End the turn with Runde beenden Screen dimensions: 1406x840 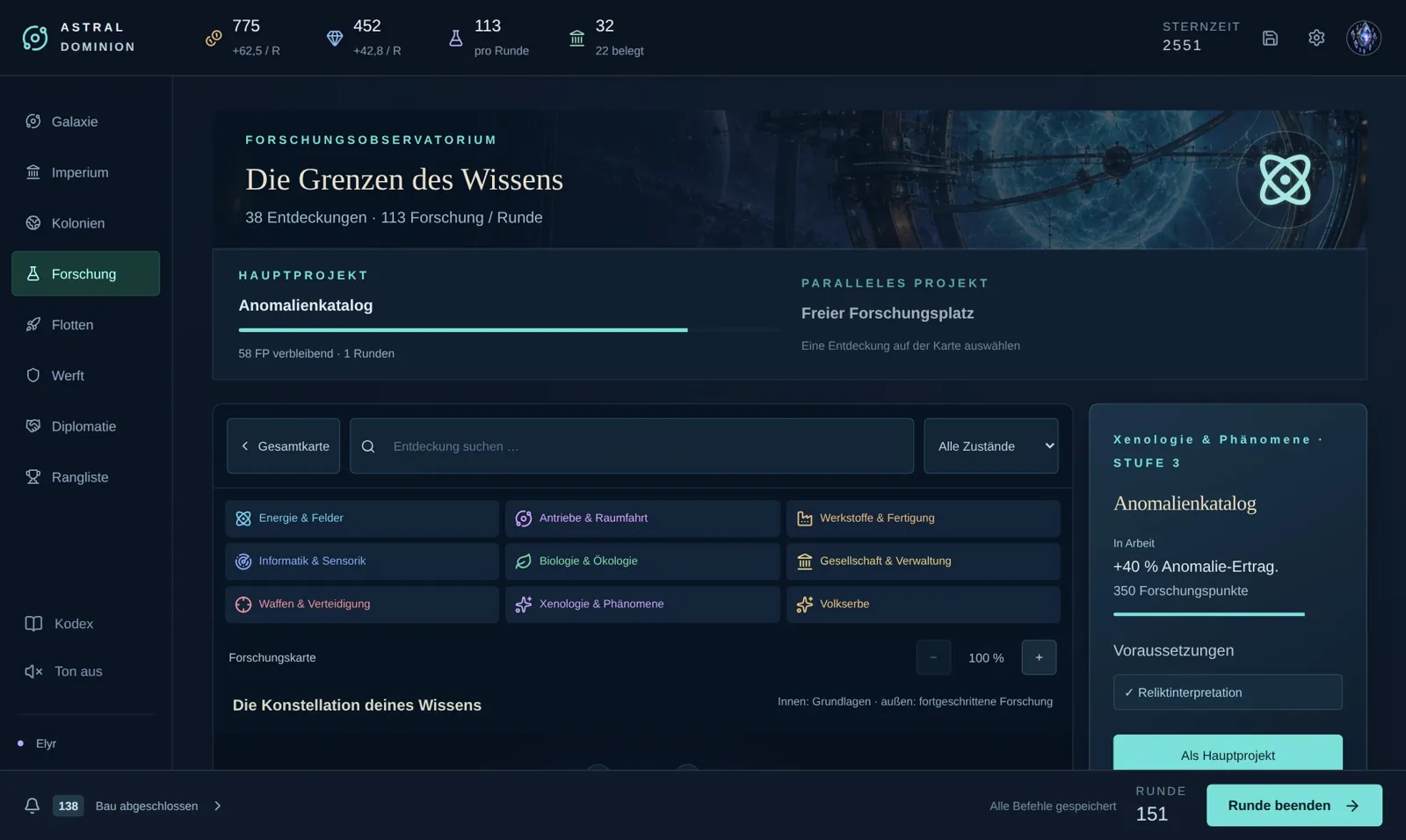coord(1294,806)
